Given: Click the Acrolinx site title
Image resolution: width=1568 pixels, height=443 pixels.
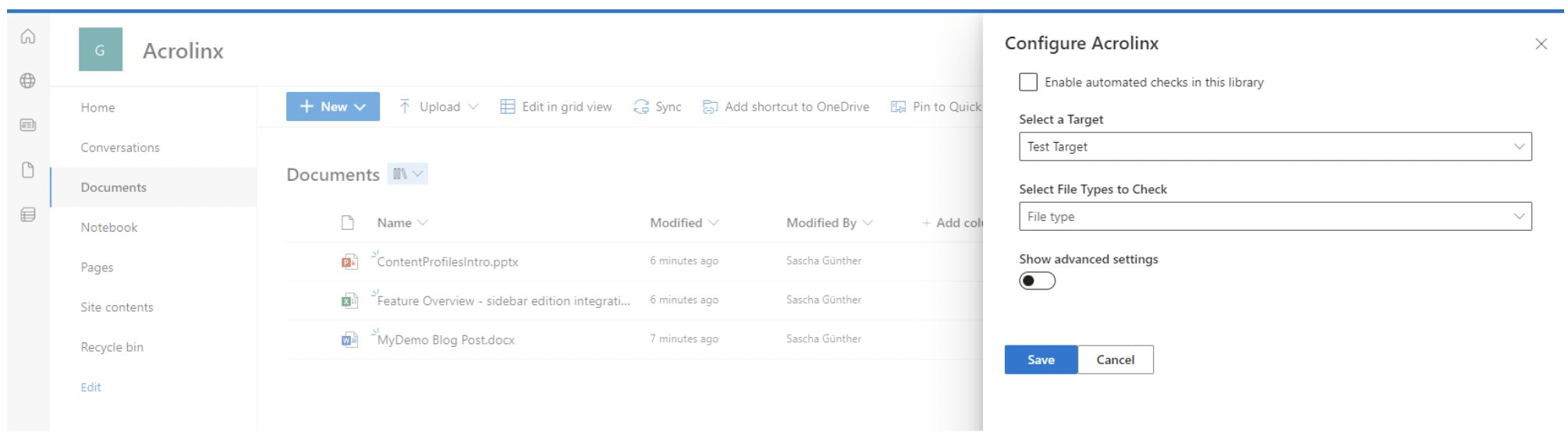Looking at the screenshot, I should pos(183,51).
